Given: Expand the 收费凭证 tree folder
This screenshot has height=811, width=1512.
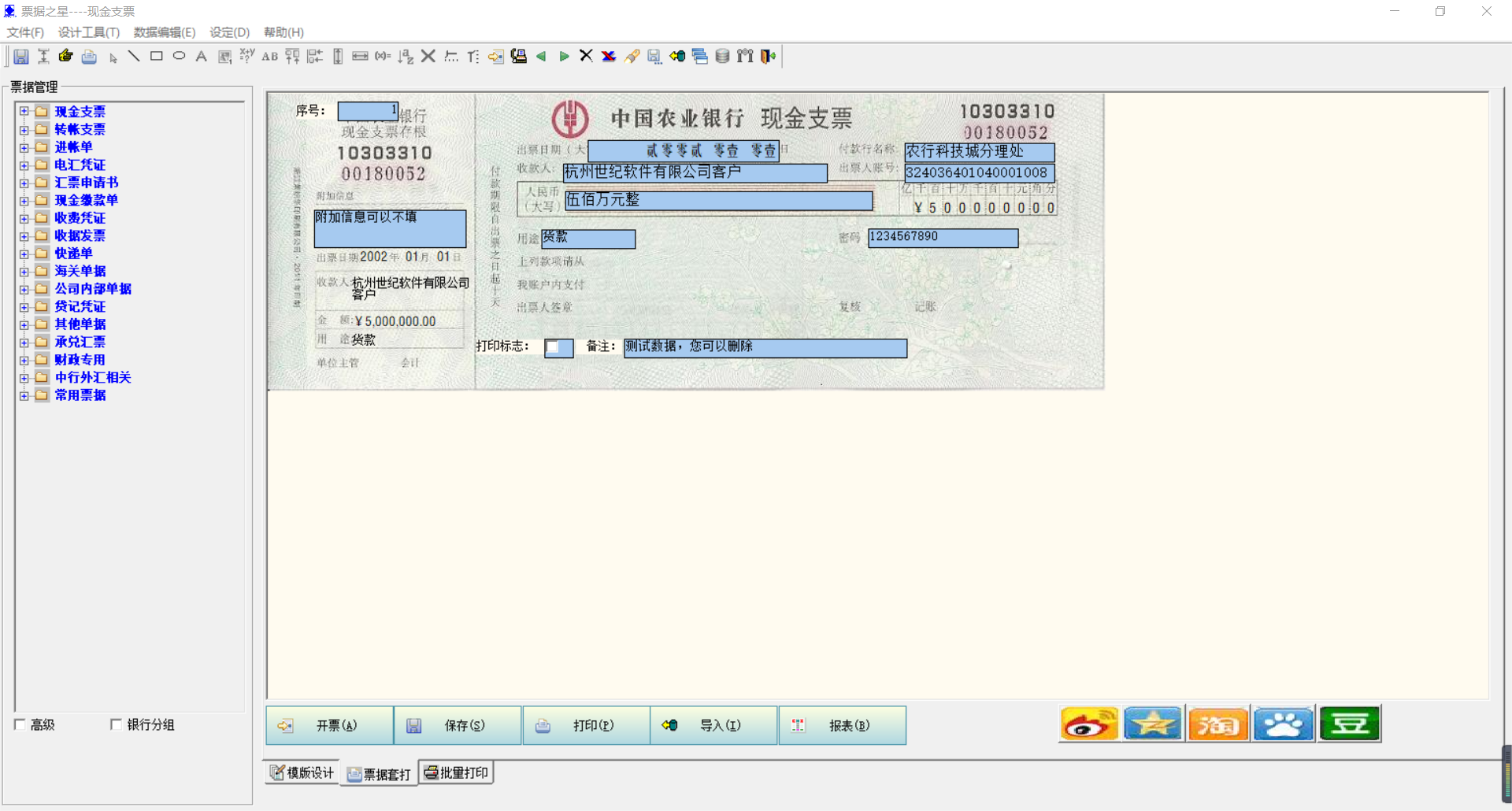Looking at the screenshot, I should (24, 218).
